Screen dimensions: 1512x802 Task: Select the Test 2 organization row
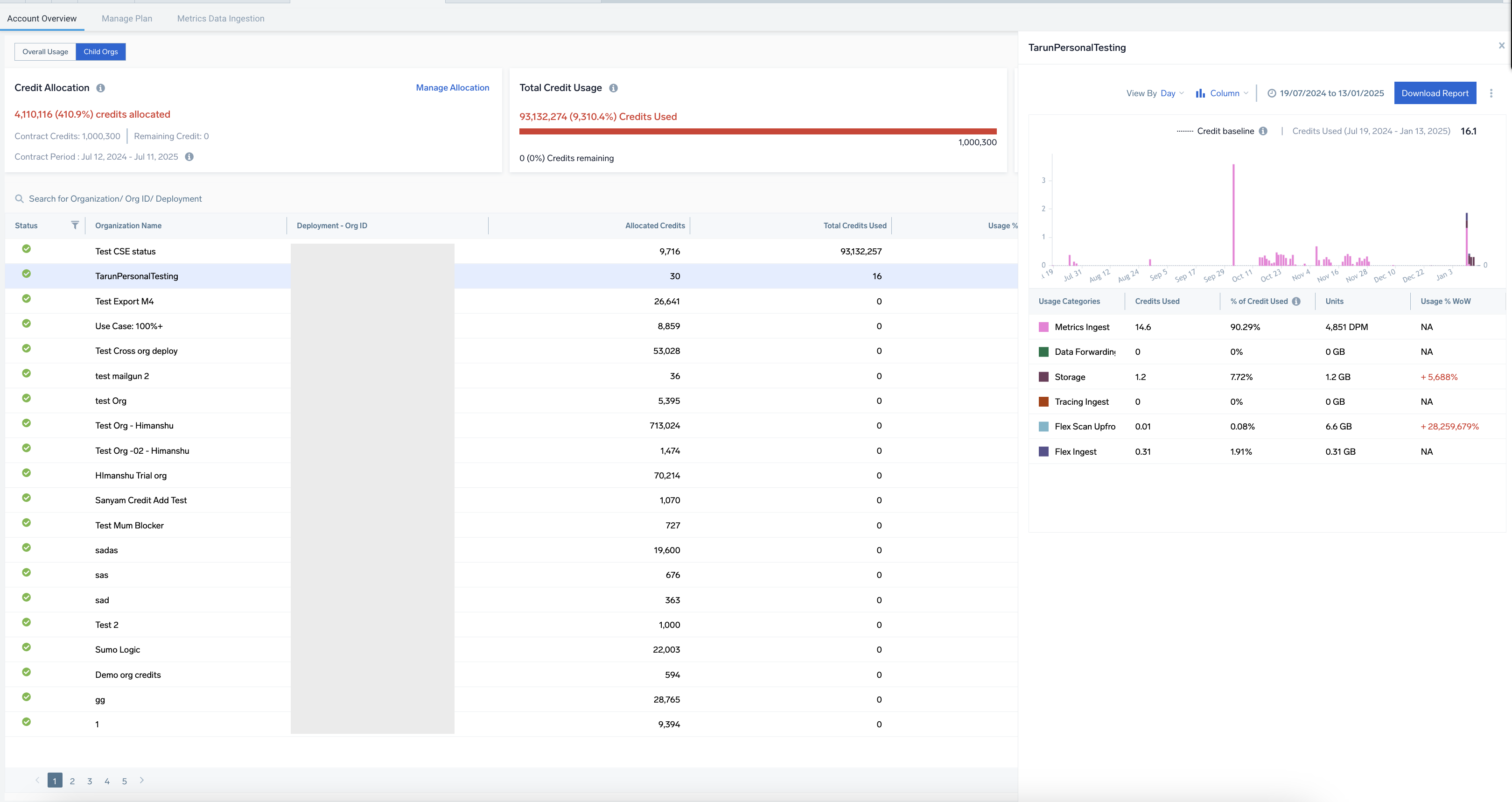511,625
